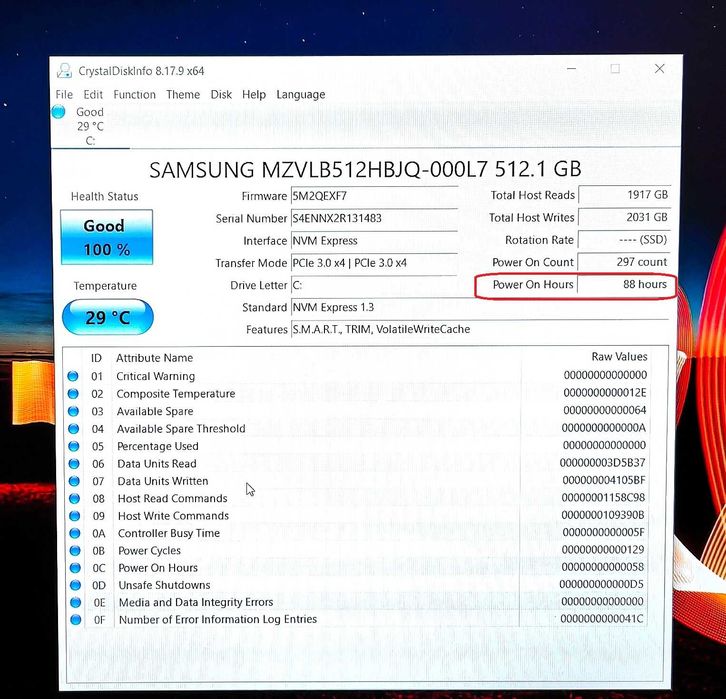The image size is (726, 699).
Task: Select the Unsafe Shutdowns attribute name
Action: tap(164, 585)
